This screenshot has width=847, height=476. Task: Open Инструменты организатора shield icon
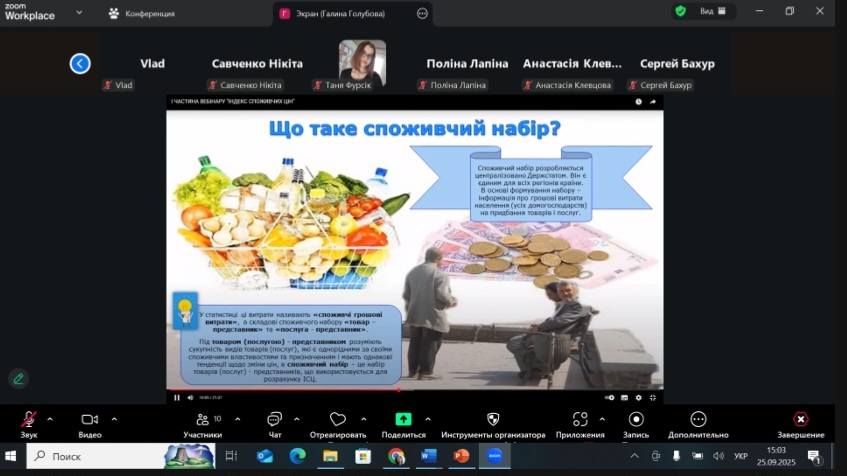click(x=493, y=419)
